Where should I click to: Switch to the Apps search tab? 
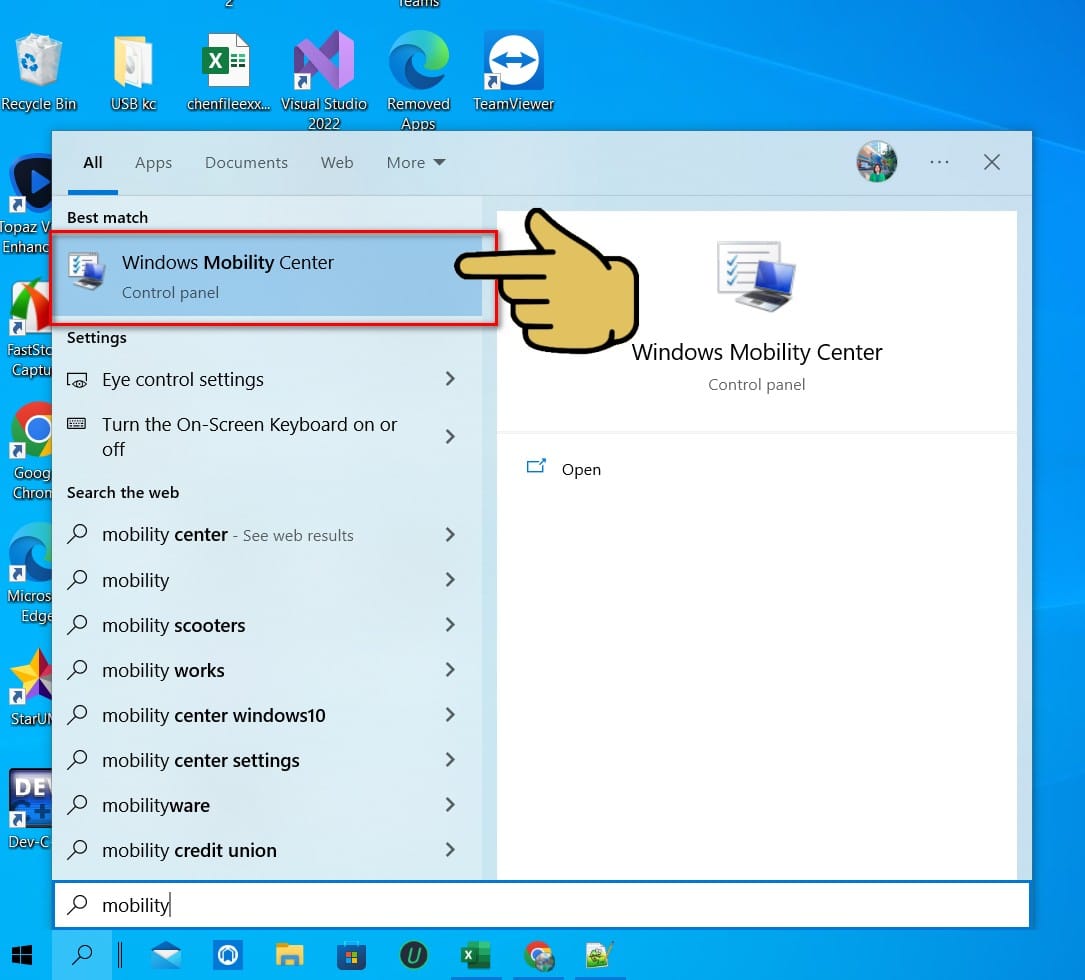click(154, 163)
